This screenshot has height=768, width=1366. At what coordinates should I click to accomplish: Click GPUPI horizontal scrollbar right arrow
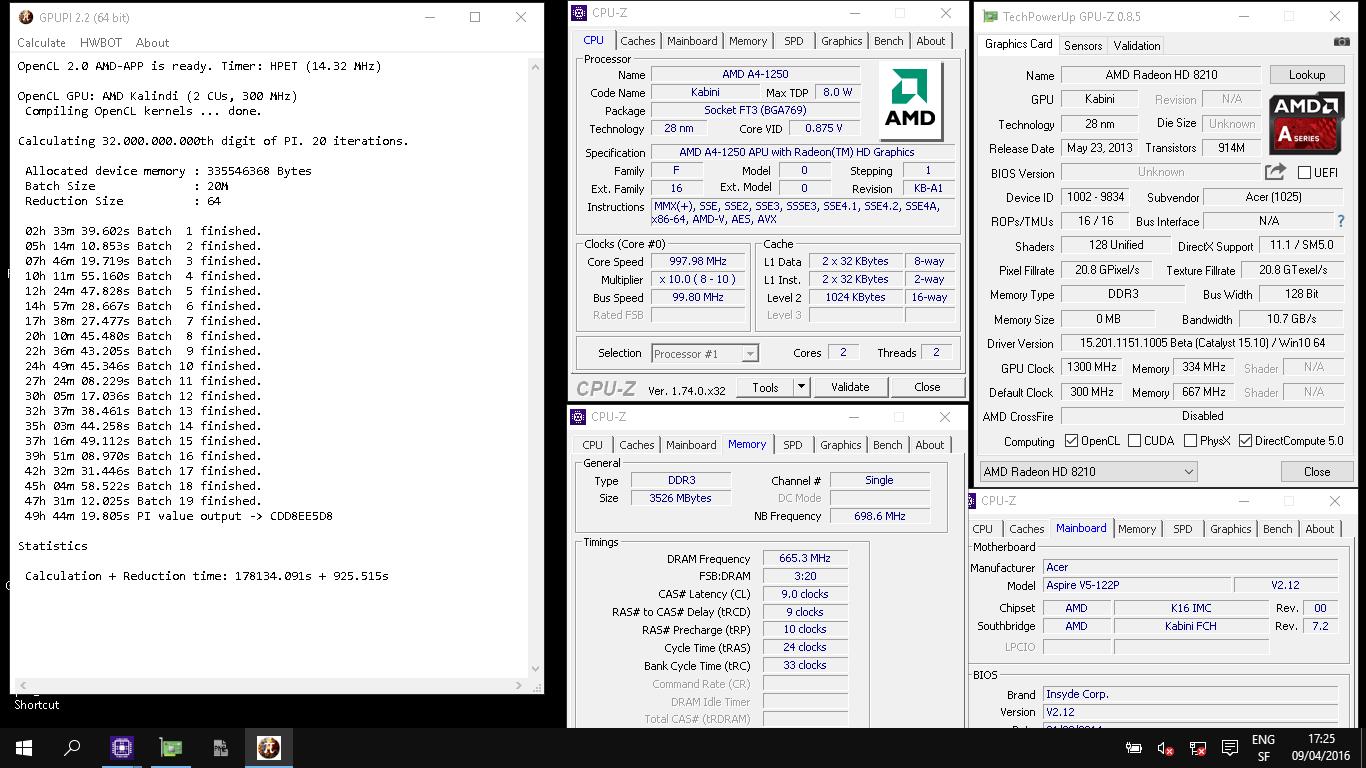519,685
